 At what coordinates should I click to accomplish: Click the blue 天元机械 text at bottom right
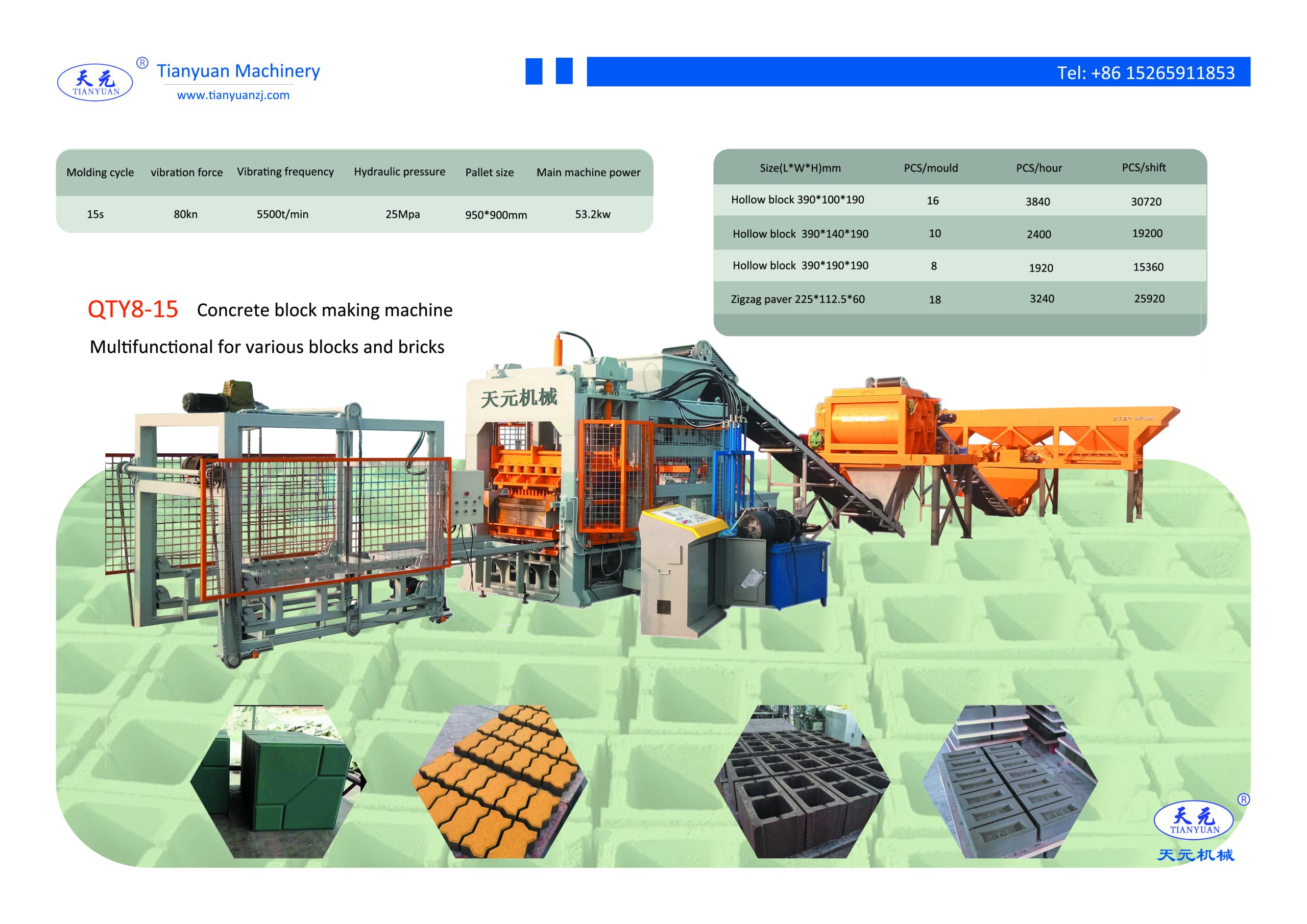pos(1196,855)
